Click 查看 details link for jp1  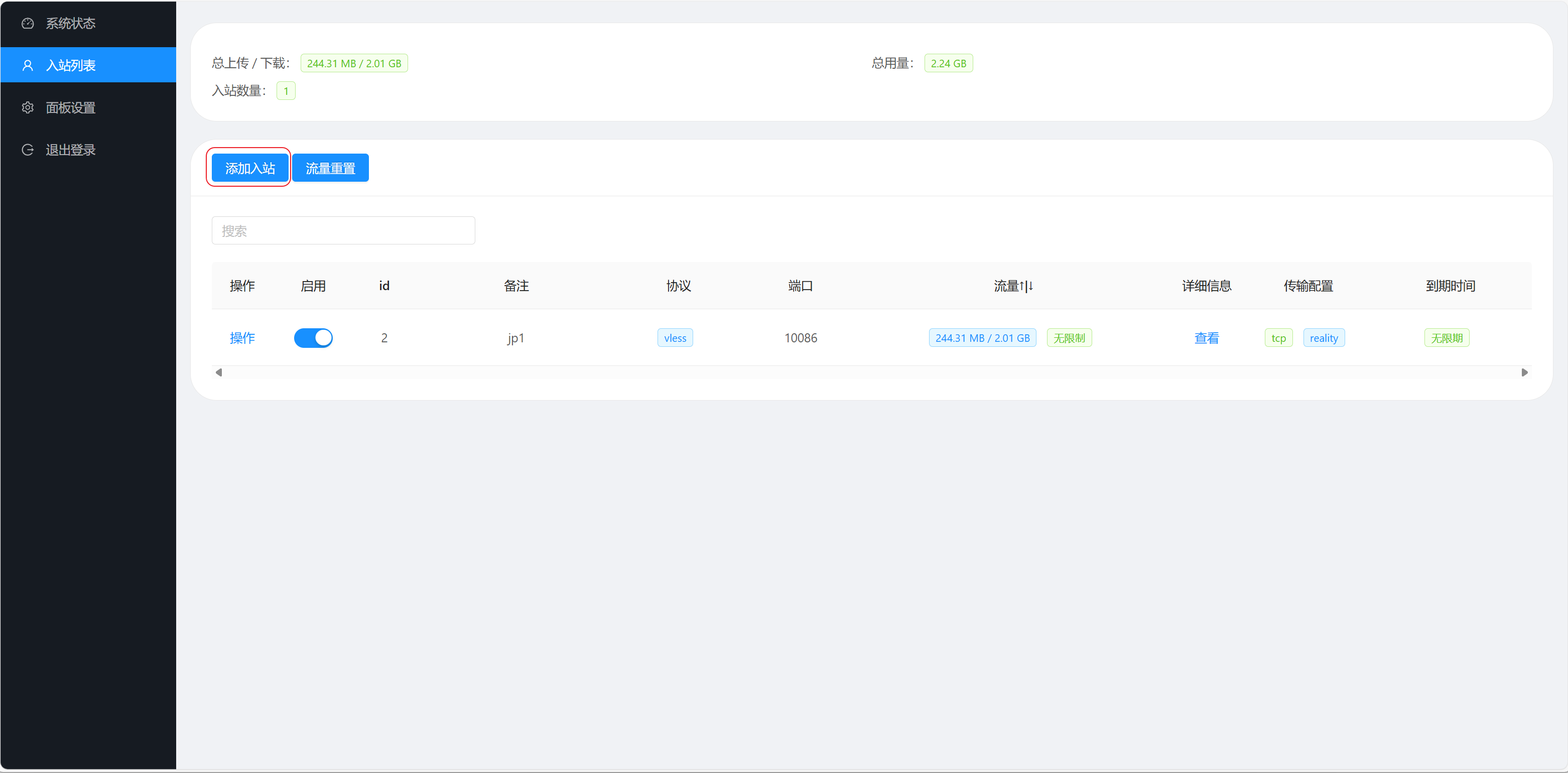pos(1207,338)
